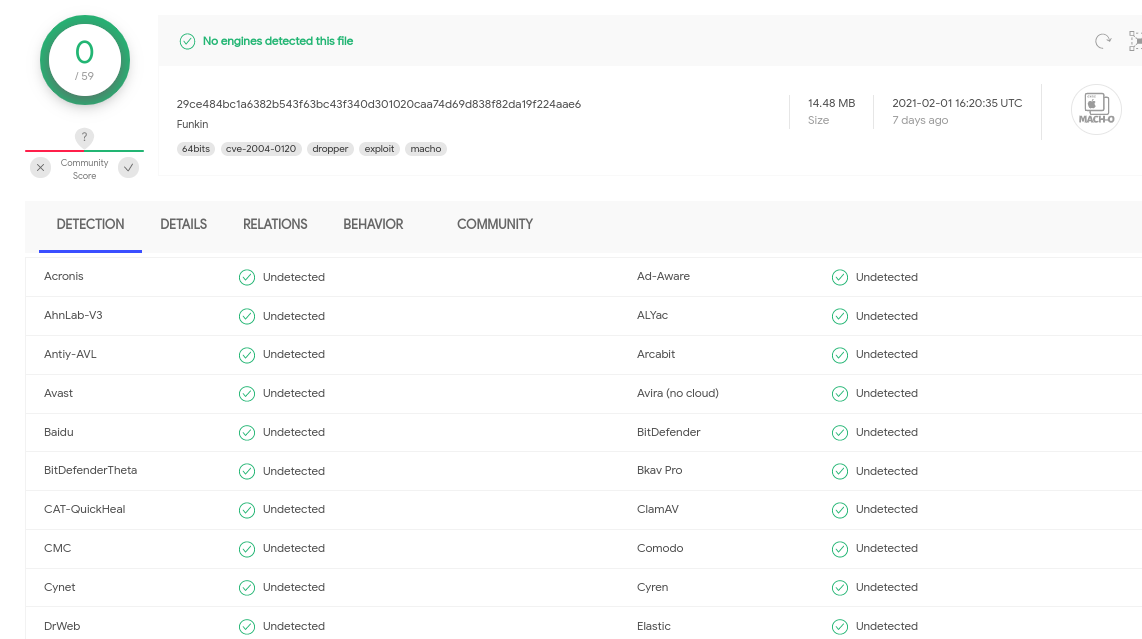Image resolution: width=1142 pixels, height=639 pixels.
Task: Click the Ad-Aware engine name
Action: 663,276
